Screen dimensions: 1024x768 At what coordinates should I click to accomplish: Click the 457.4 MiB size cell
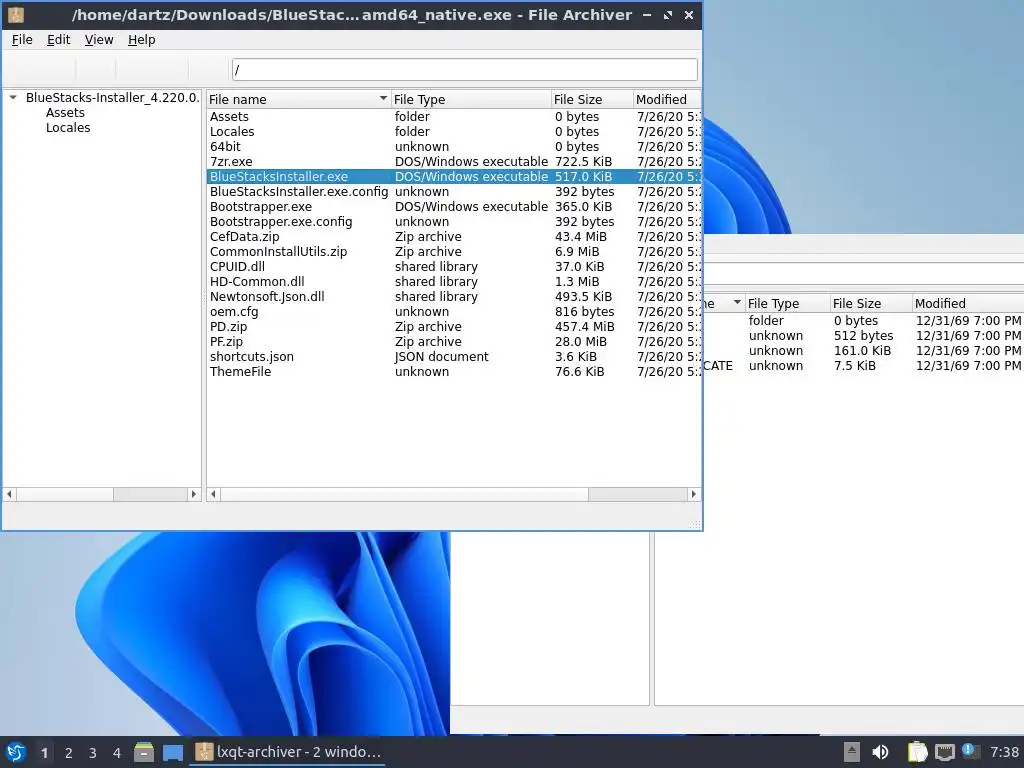(x=584, y=327)
